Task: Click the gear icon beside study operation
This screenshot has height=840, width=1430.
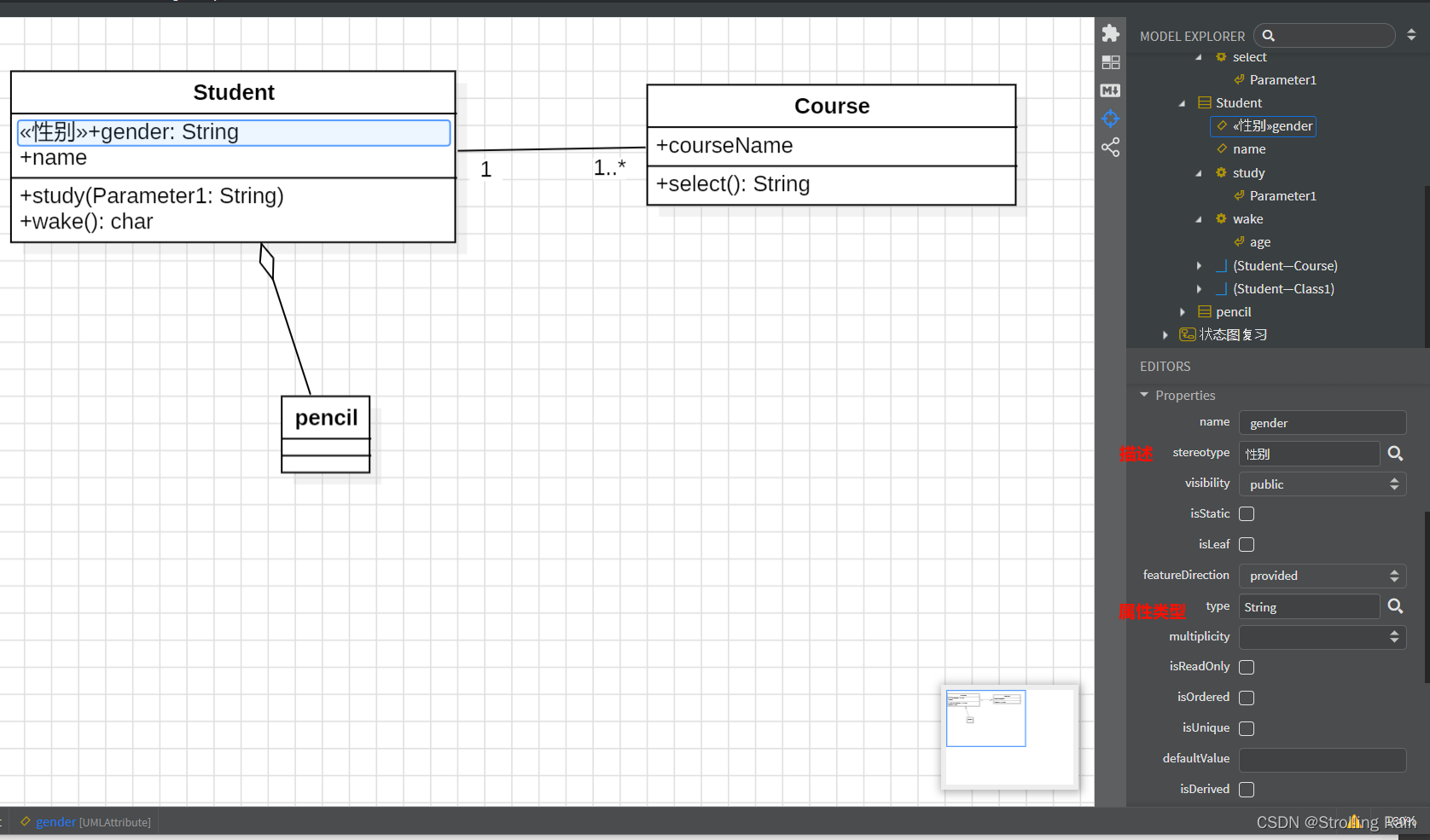Action: tap(1221, 172)
